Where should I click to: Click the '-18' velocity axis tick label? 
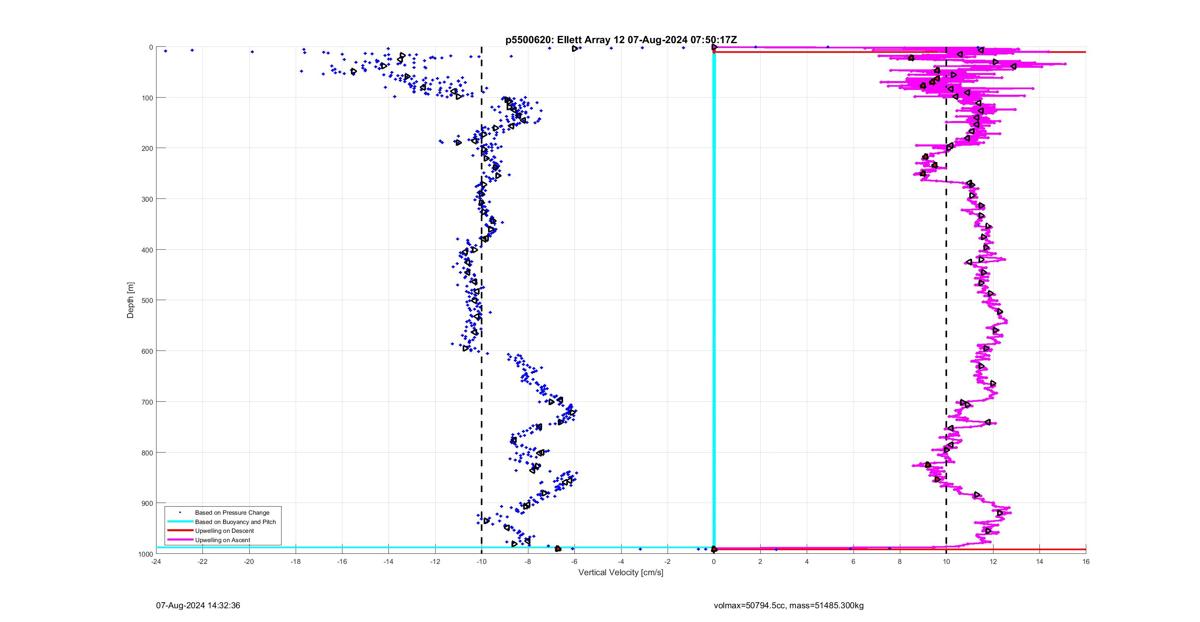[295, 561]
